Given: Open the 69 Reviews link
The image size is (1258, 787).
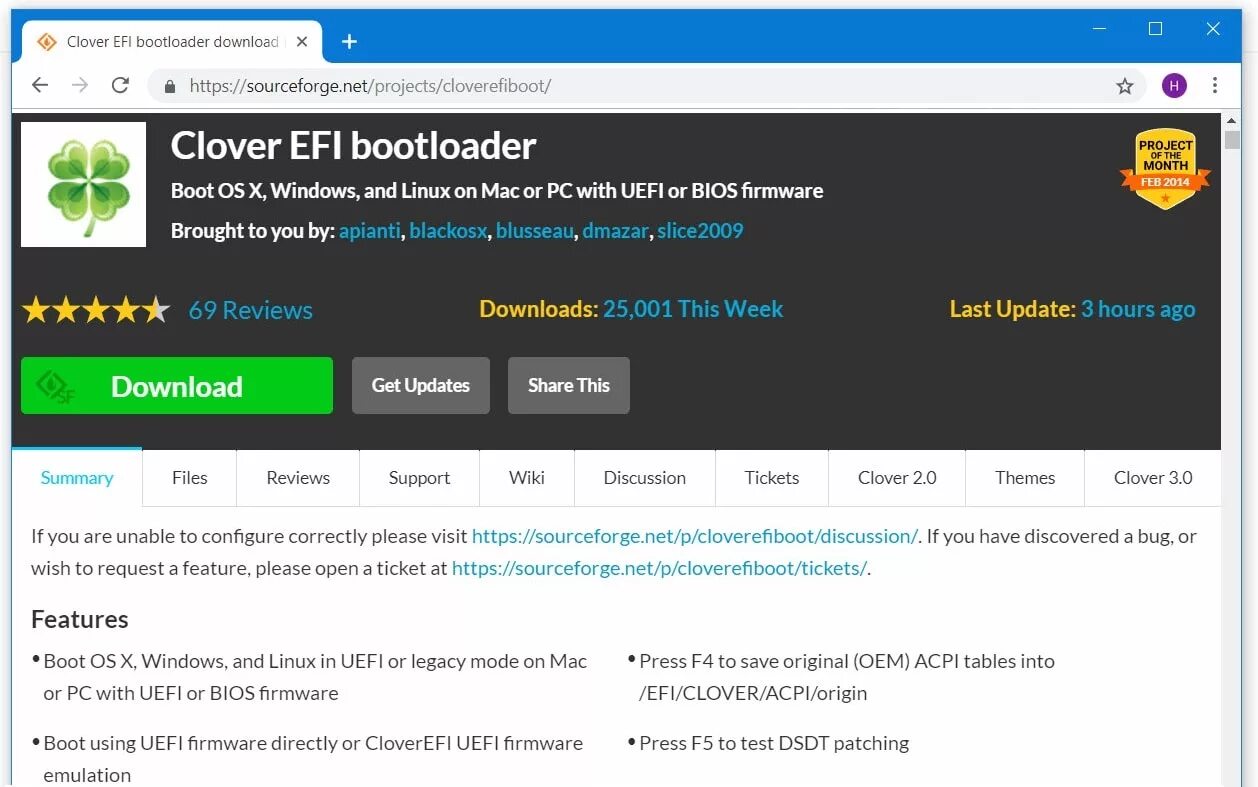Looking at the screenshot, I should point(251,310).
